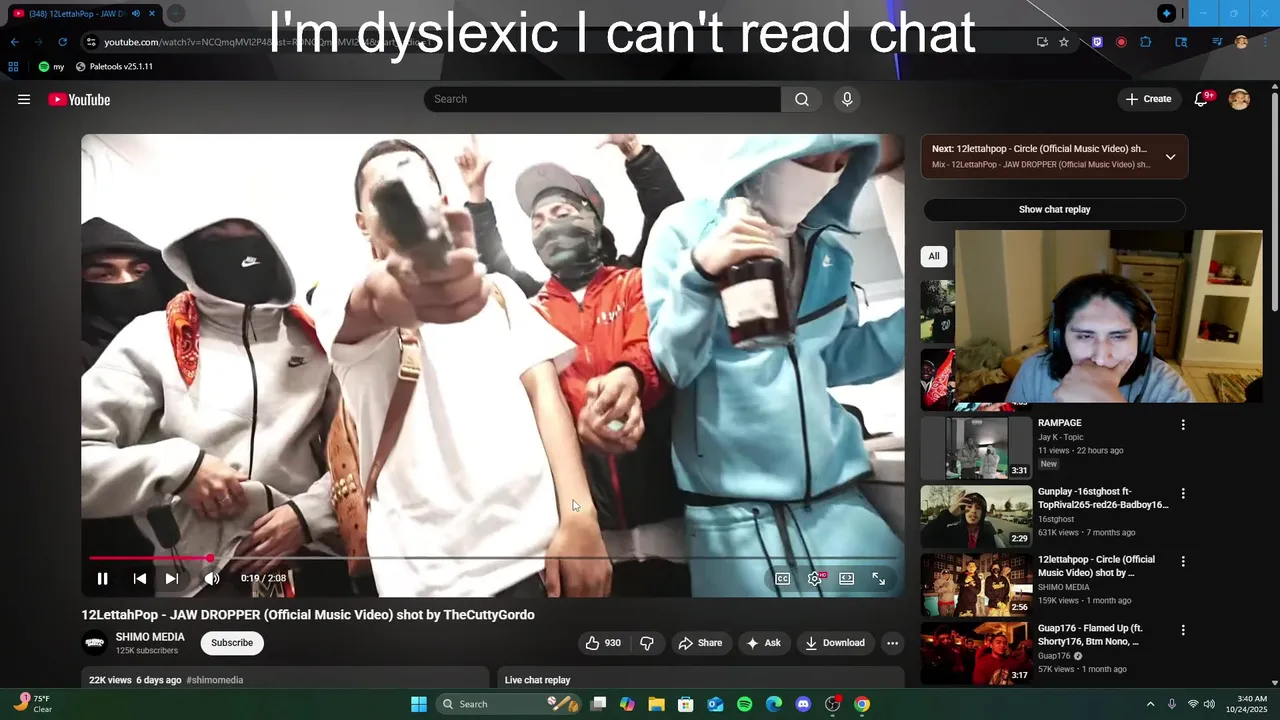
Task: Open the taskbar clock showing 3:40 AM
Action: pyautogui.click(x=1252, y=704)
